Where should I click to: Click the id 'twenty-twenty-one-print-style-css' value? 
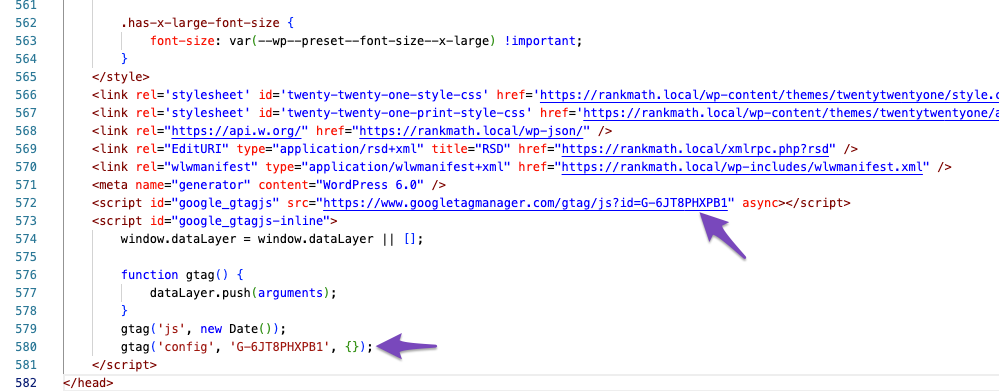406,114
